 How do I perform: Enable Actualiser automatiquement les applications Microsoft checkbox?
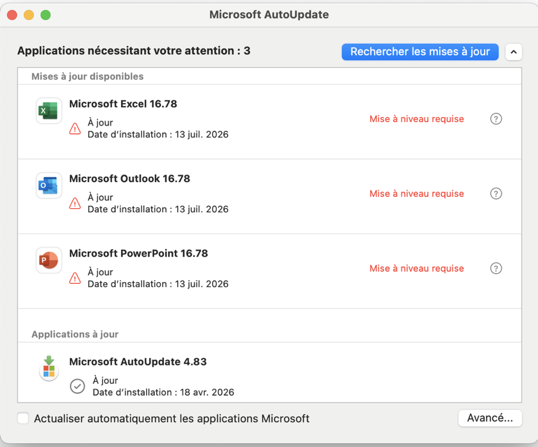coord(23,418)
